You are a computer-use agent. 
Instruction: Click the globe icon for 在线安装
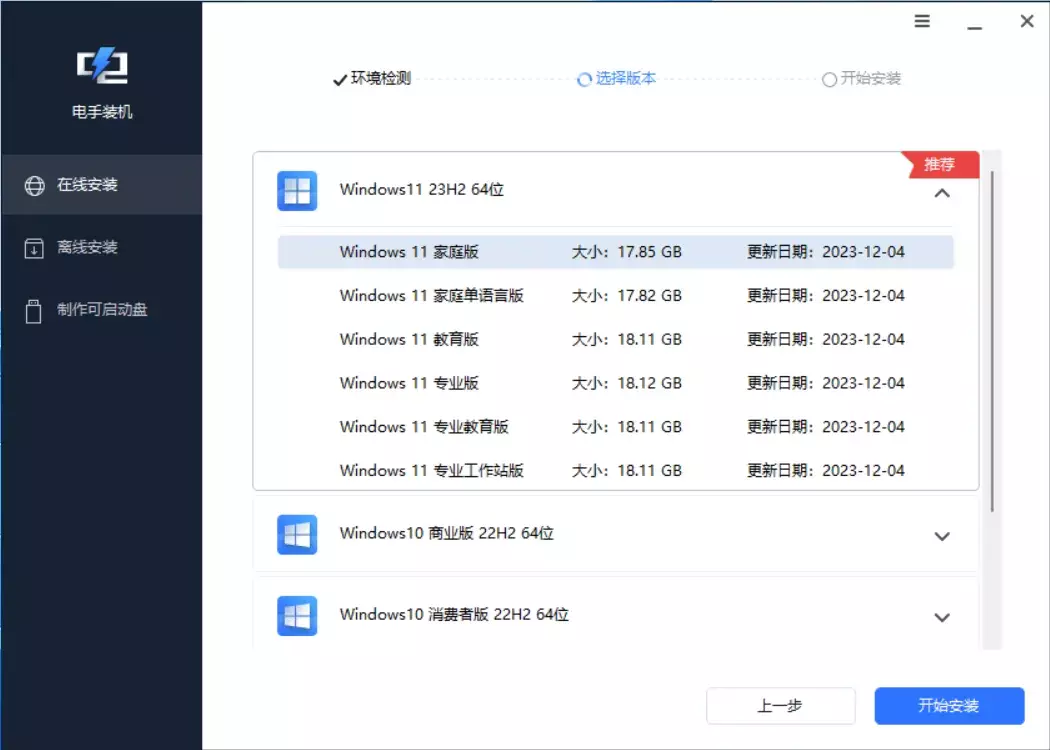(34, 185)
